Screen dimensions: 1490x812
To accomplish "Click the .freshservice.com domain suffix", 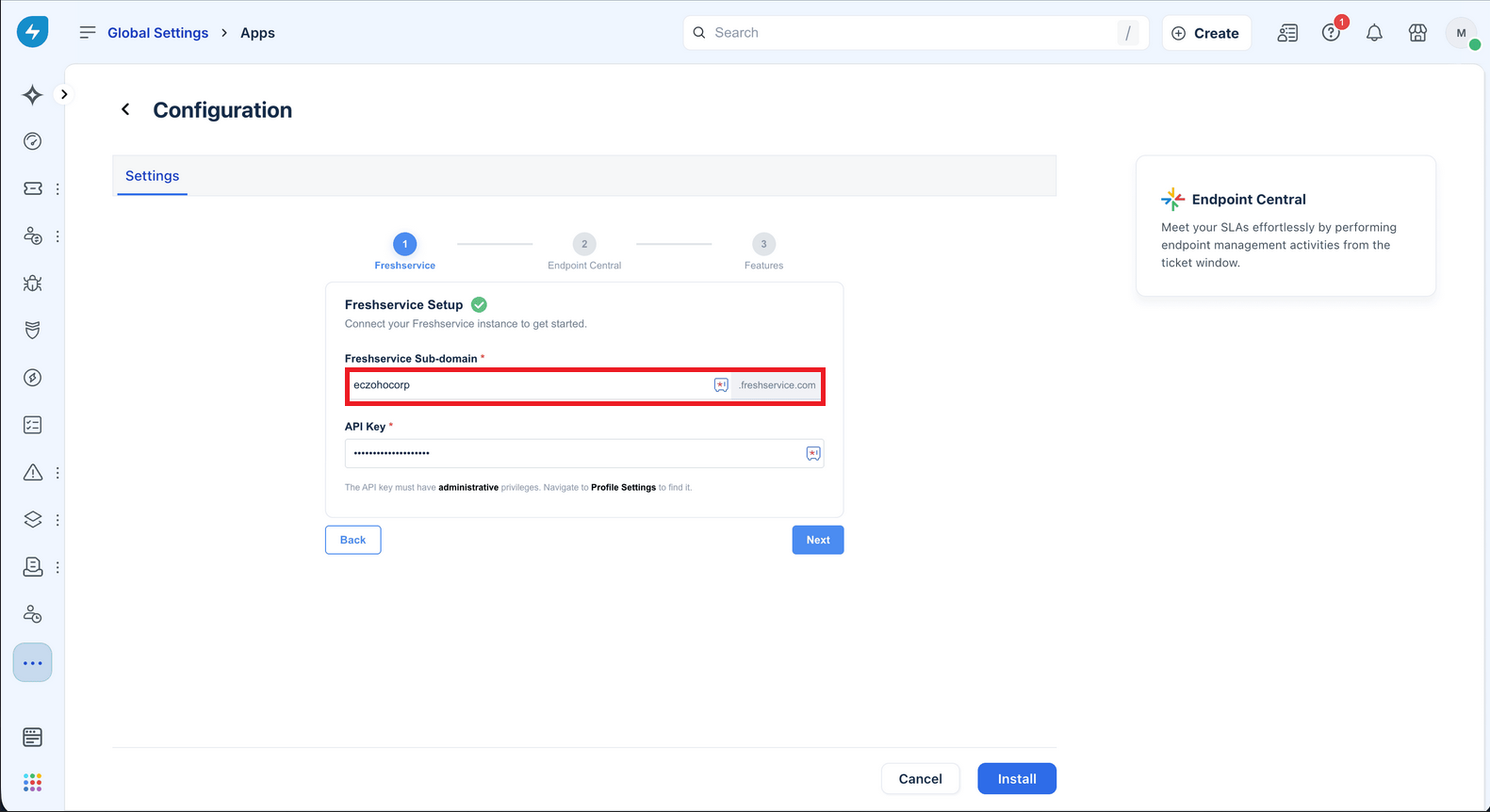I will pyautogui.click(x=778, y=385).
